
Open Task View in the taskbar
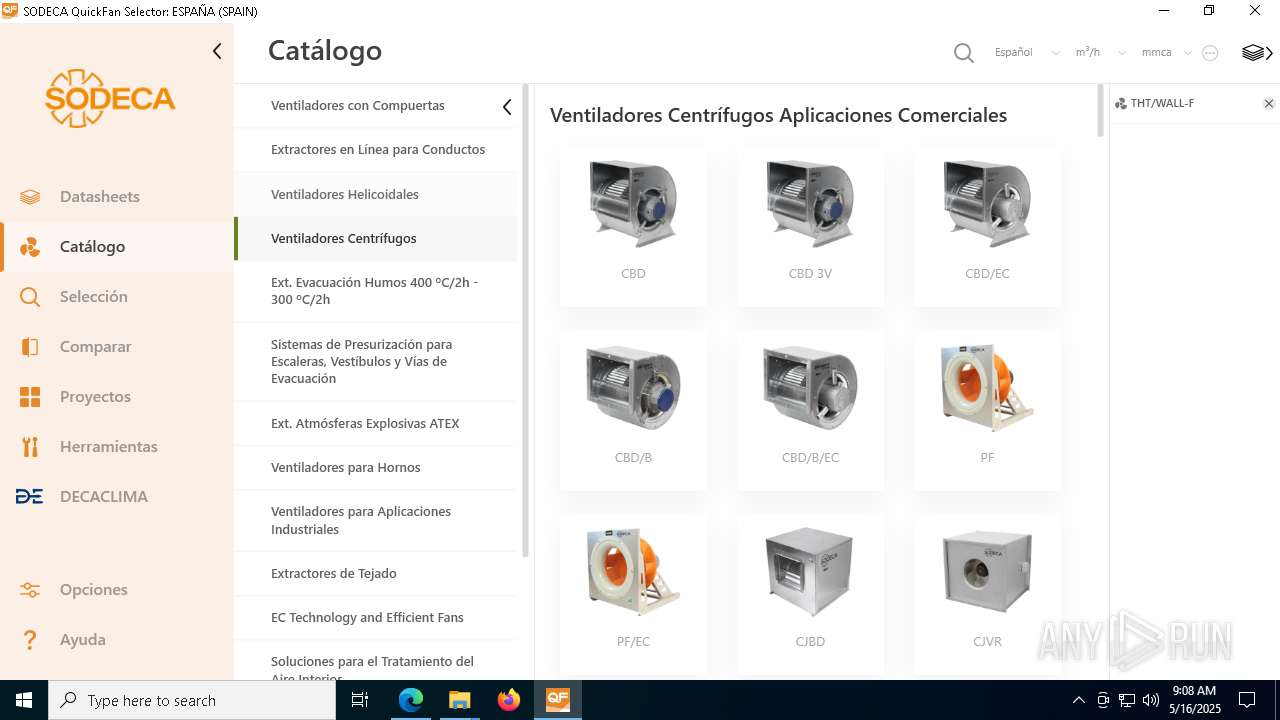pyautogui.click(x=360, y=700)
